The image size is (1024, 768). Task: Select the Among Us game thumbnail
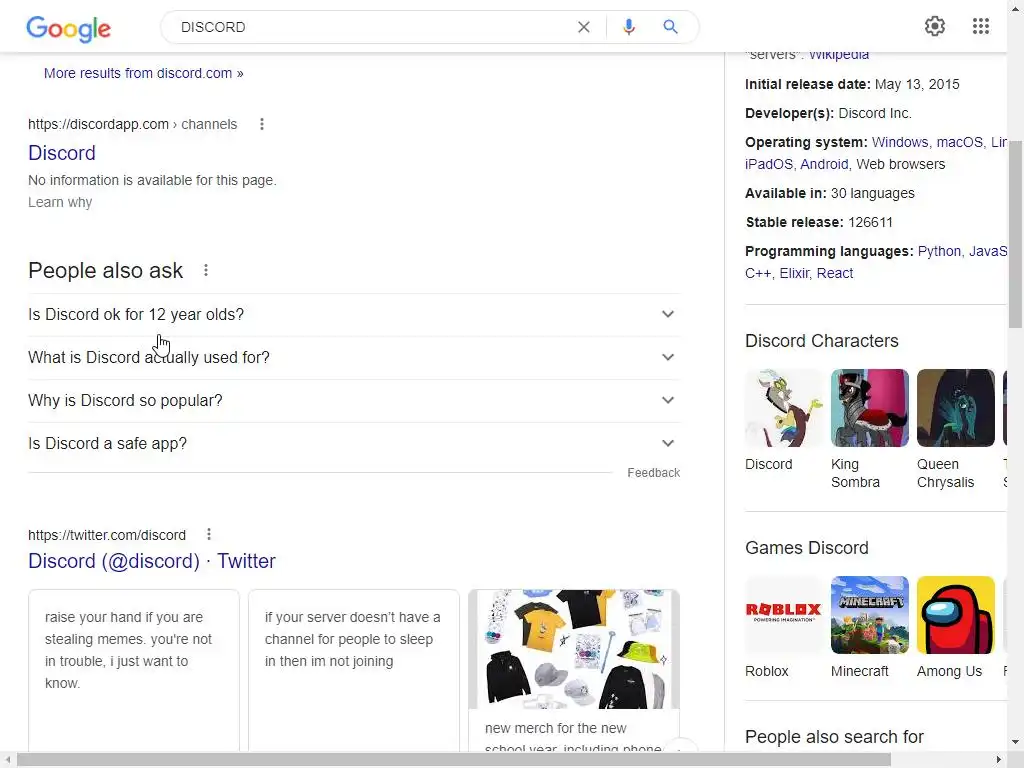point(955,615)
